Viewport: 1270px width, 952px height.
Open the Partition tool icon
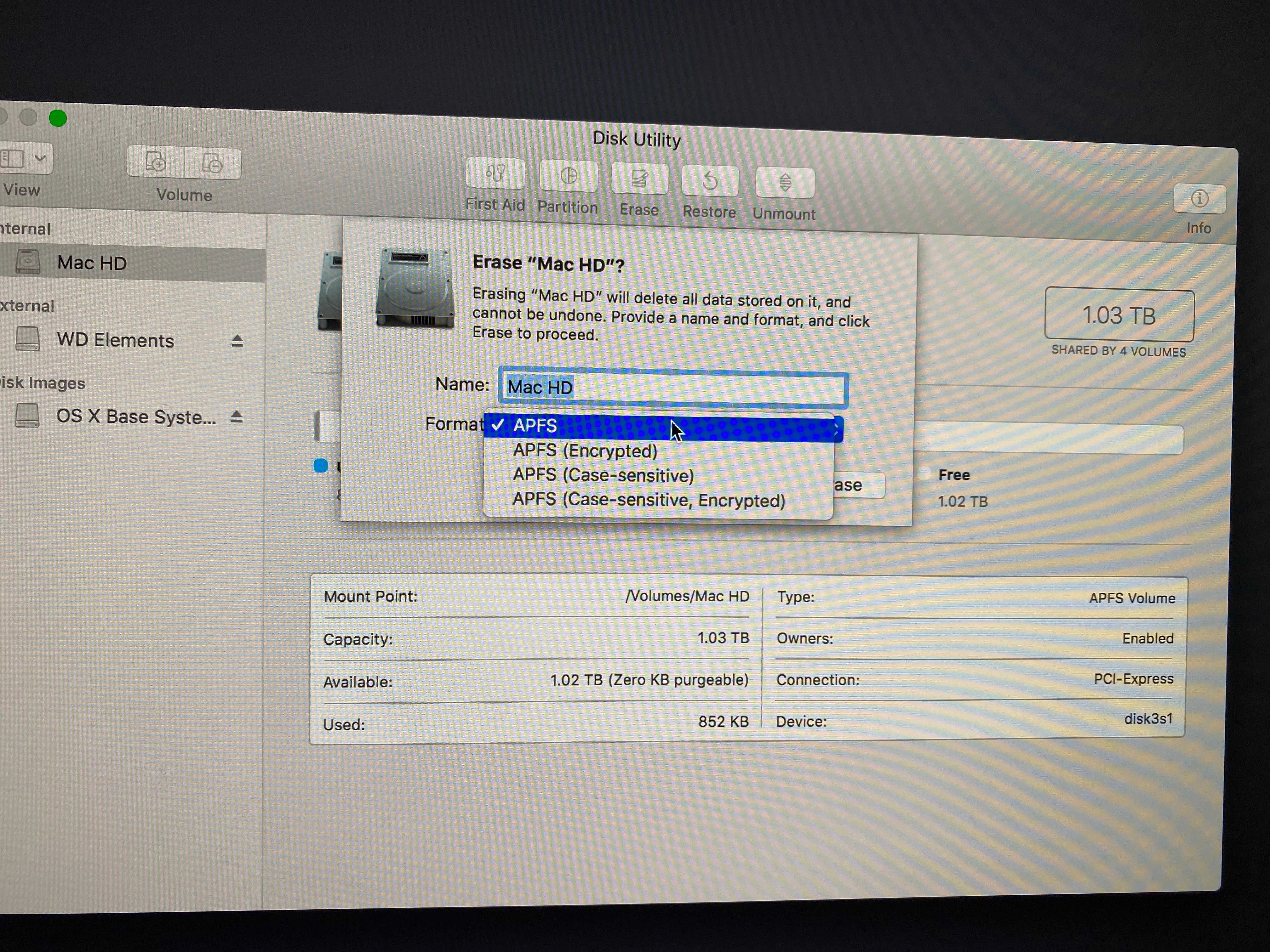(568, 177)
